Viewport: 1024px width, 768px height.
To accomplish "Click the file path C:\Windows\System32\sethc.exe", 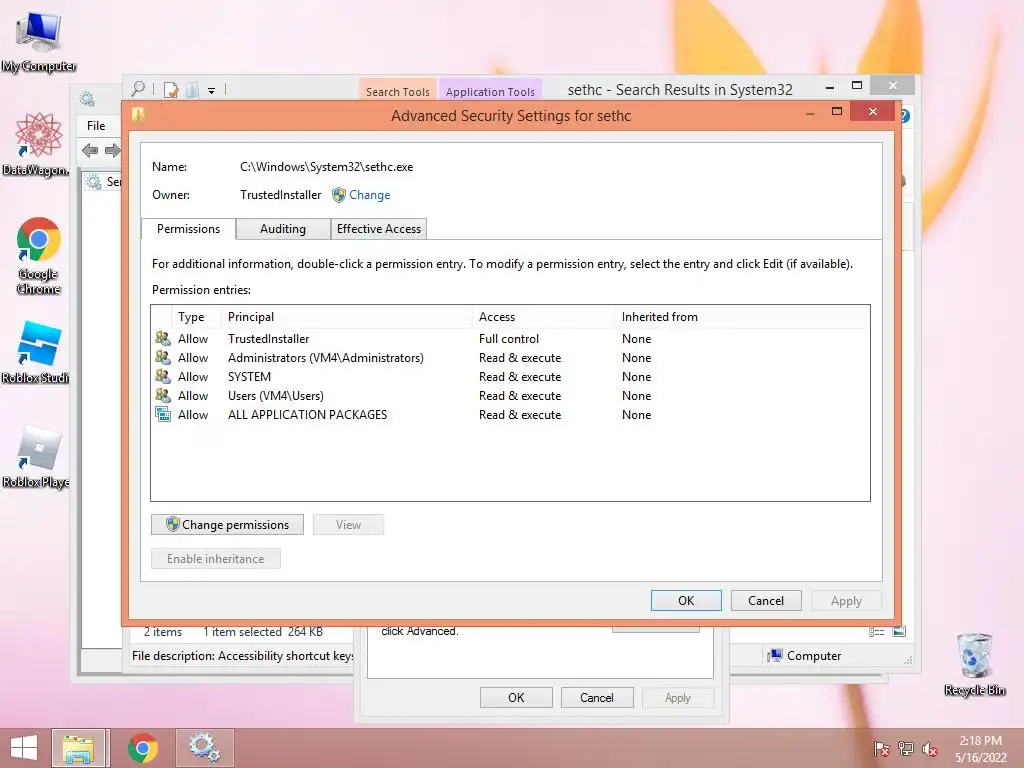I will coord(327,167).
